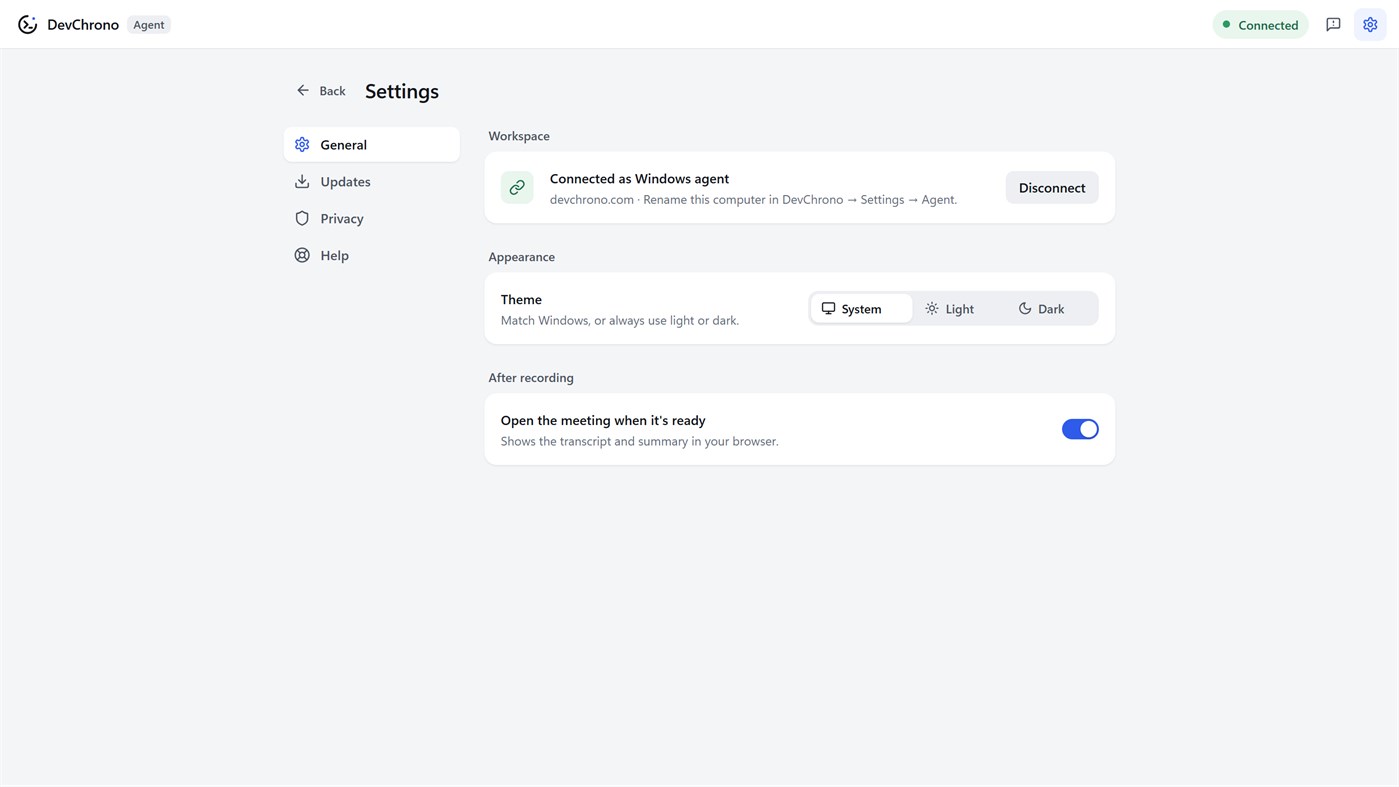Click the Workspace section heading
This screenshot has height=787, width=1399.
[x=519, y=136]
